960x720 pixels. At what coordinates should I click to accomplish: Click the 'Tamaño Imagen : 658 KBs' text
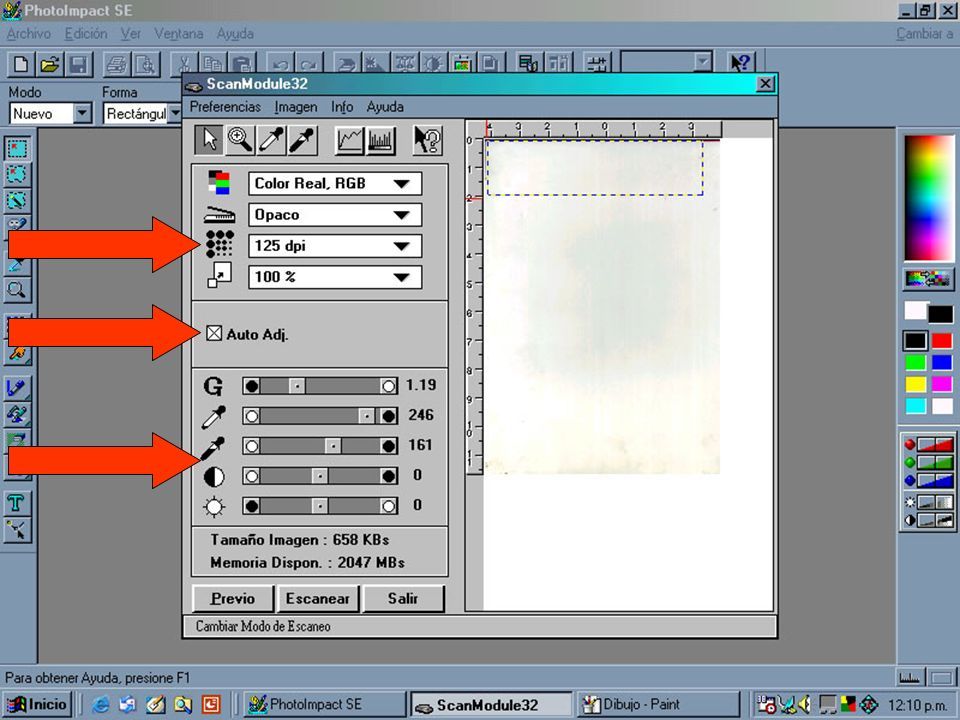300,540
